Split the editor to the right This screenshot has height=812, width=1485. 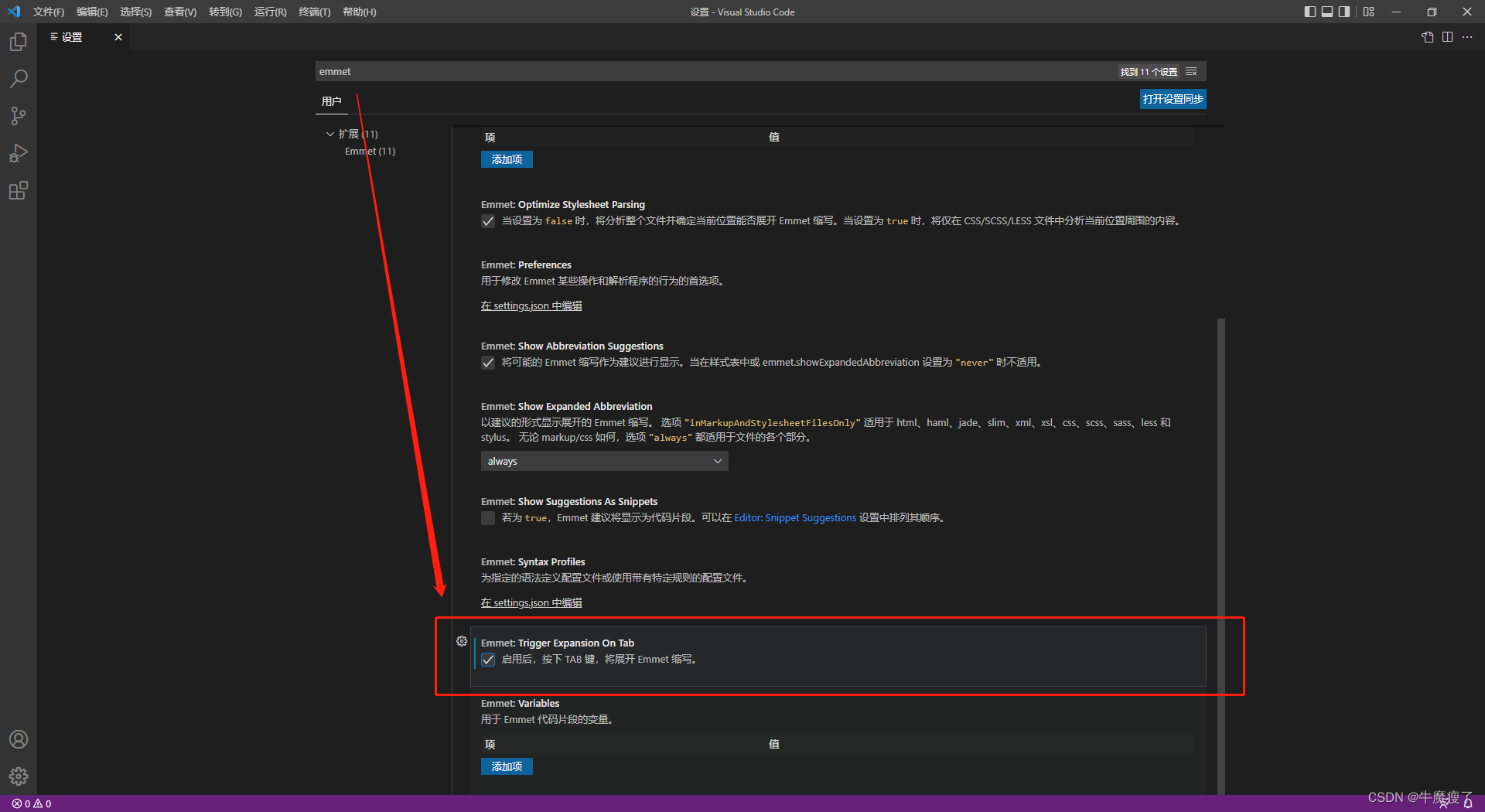click(1447, 37)
